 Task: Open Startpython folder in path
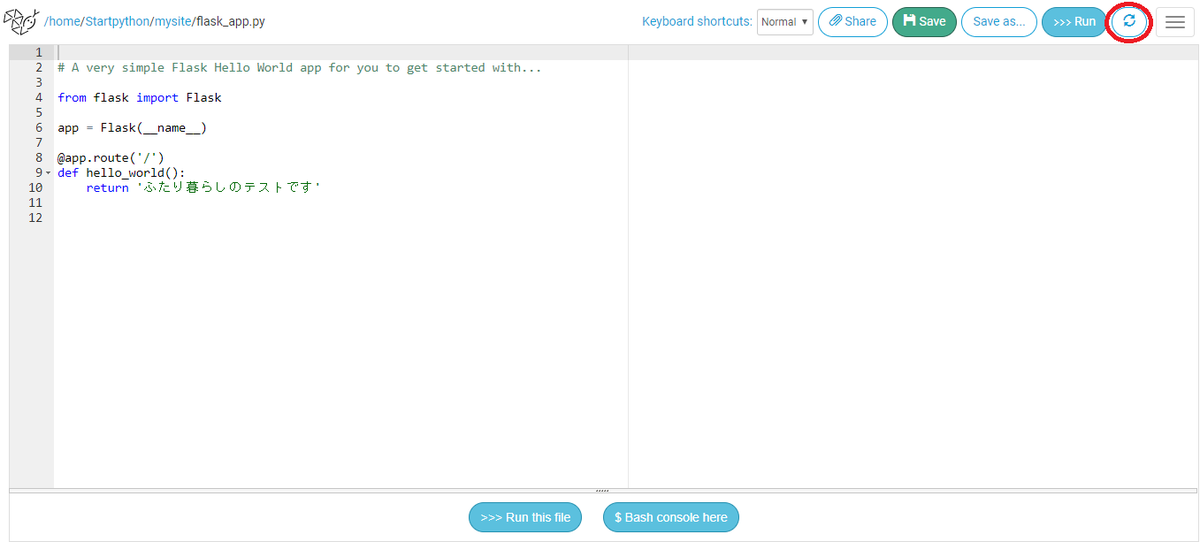[116, 21]
